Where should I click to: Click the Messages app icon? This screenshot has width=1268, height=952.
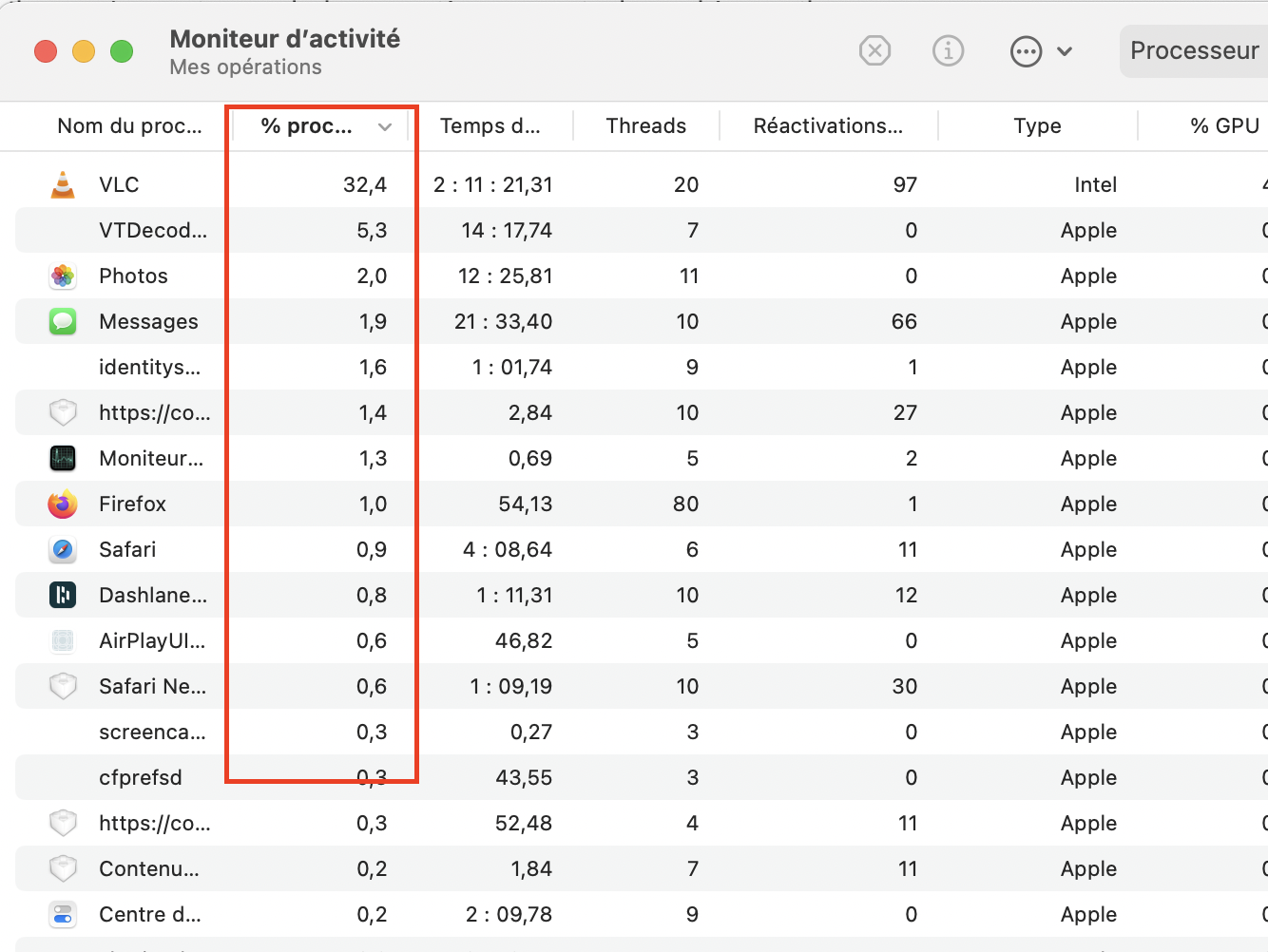pos(63,321)
